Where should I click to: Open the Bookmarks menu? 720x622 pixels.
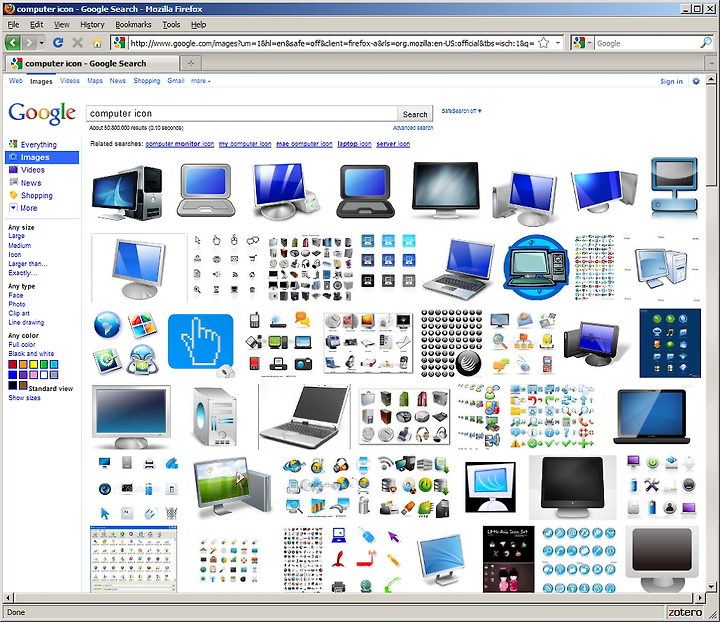[x=133, y=25]
